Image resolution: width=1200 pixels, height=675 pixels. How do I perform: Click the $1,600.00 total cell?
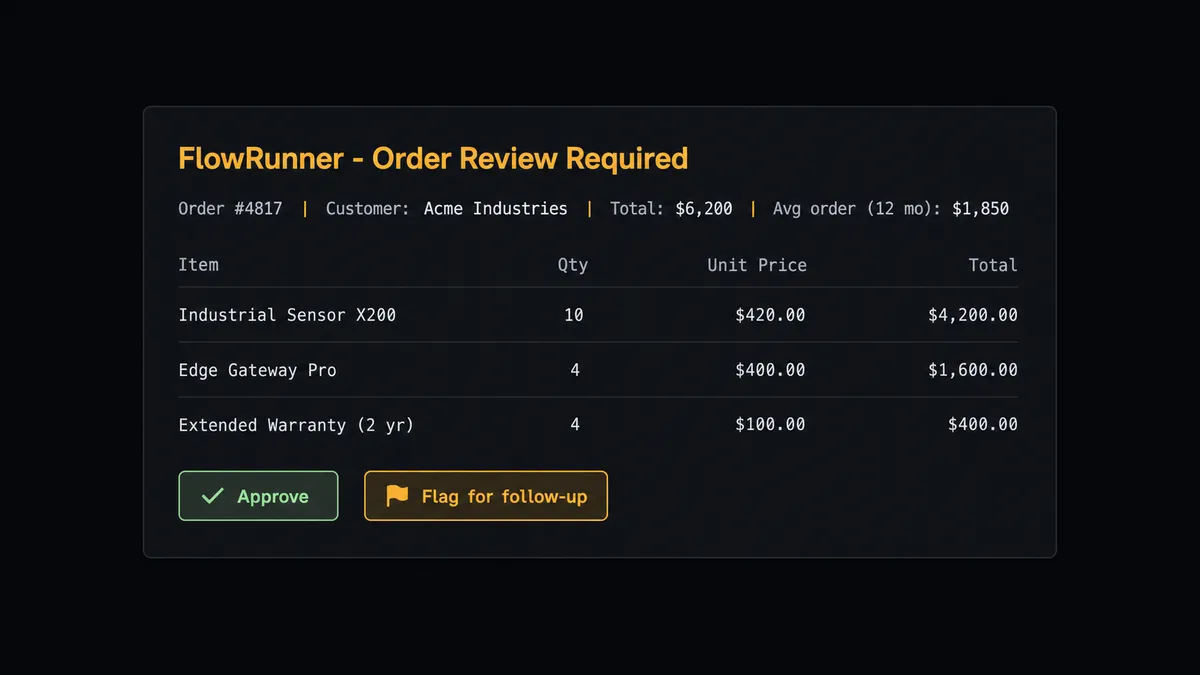click(x=973, y=370)
